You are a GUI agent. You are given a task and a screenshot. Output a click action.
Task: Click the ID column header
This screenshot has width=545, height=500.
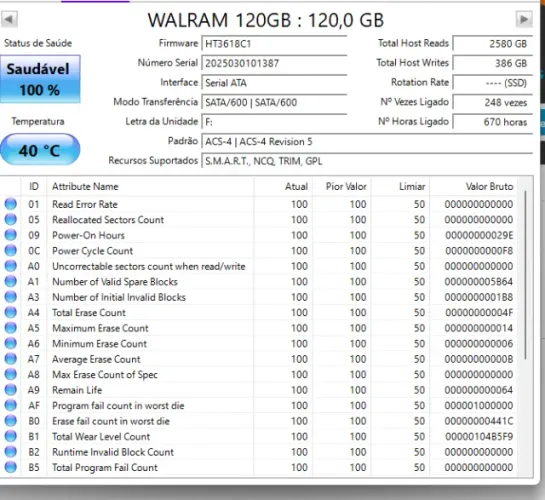tap(34, 187)
